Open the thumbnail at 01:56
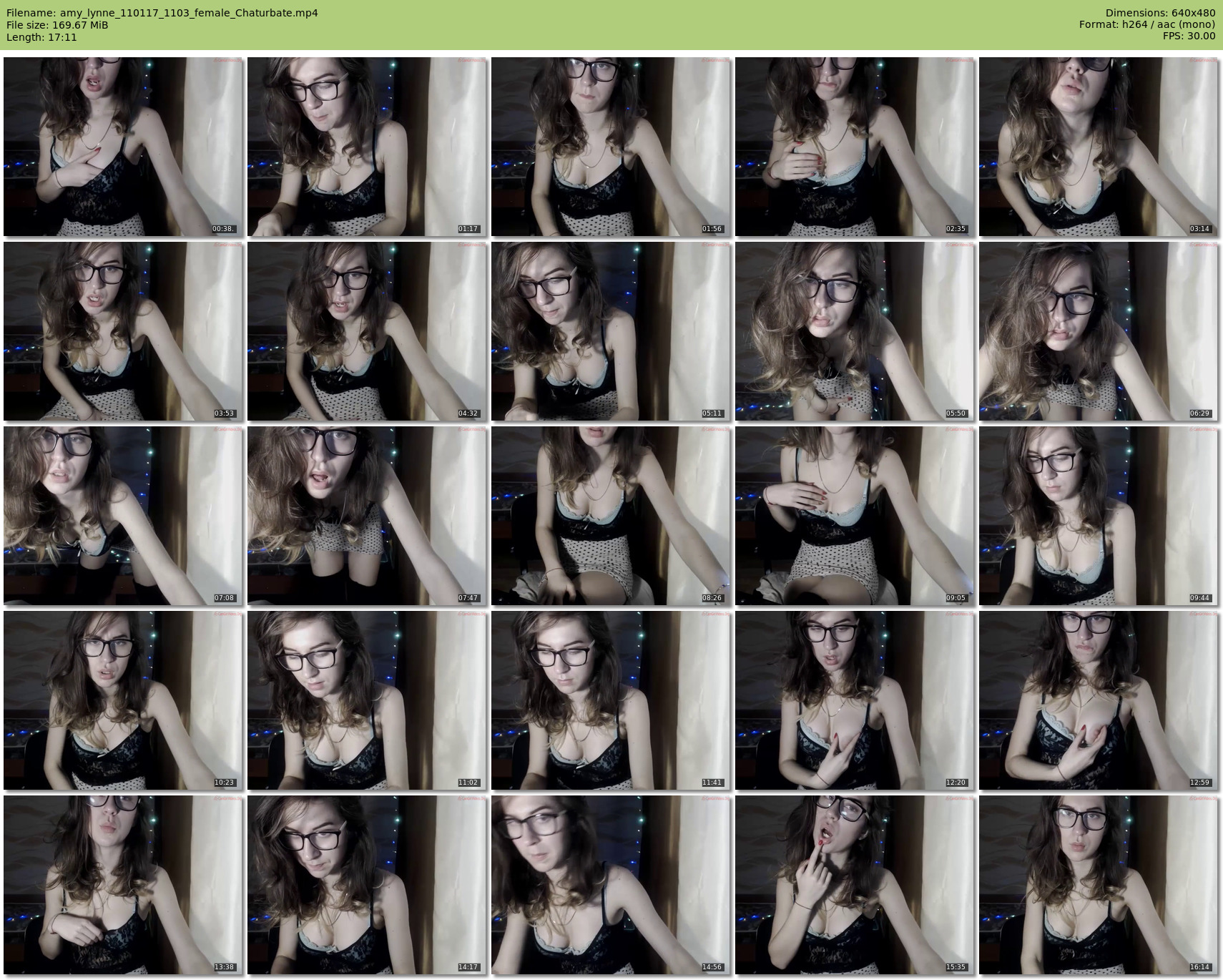Image resolution: width=1223 pixels, height=980 pixels. click(611, 147)
